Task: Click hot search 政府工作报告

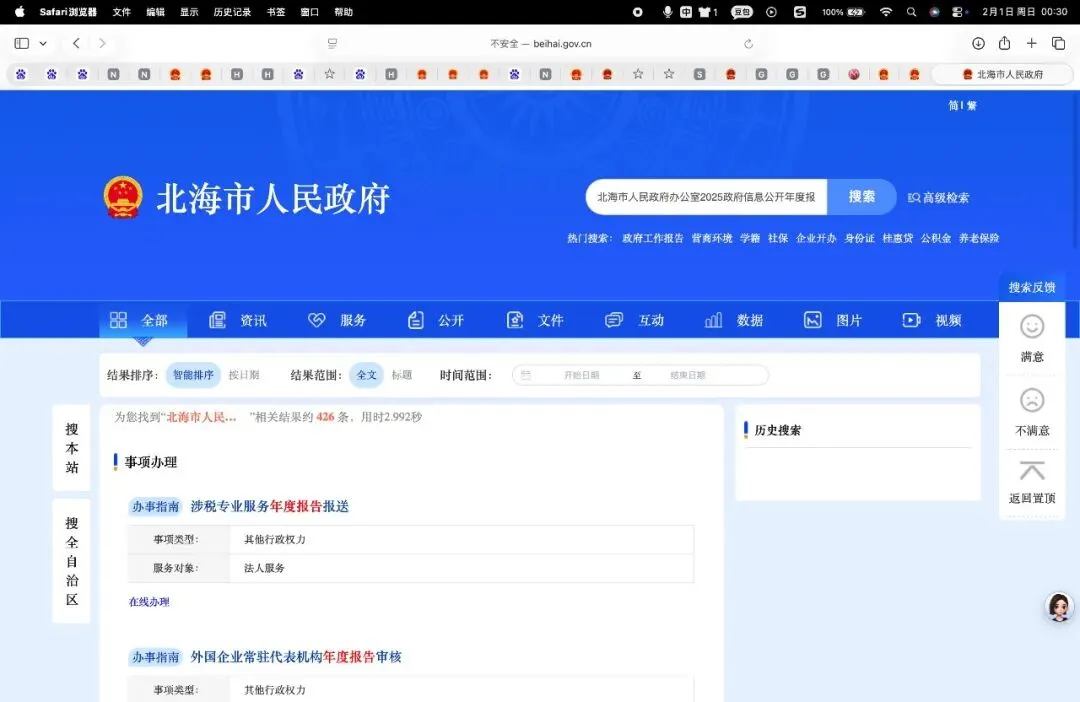Action: (652, 238)
